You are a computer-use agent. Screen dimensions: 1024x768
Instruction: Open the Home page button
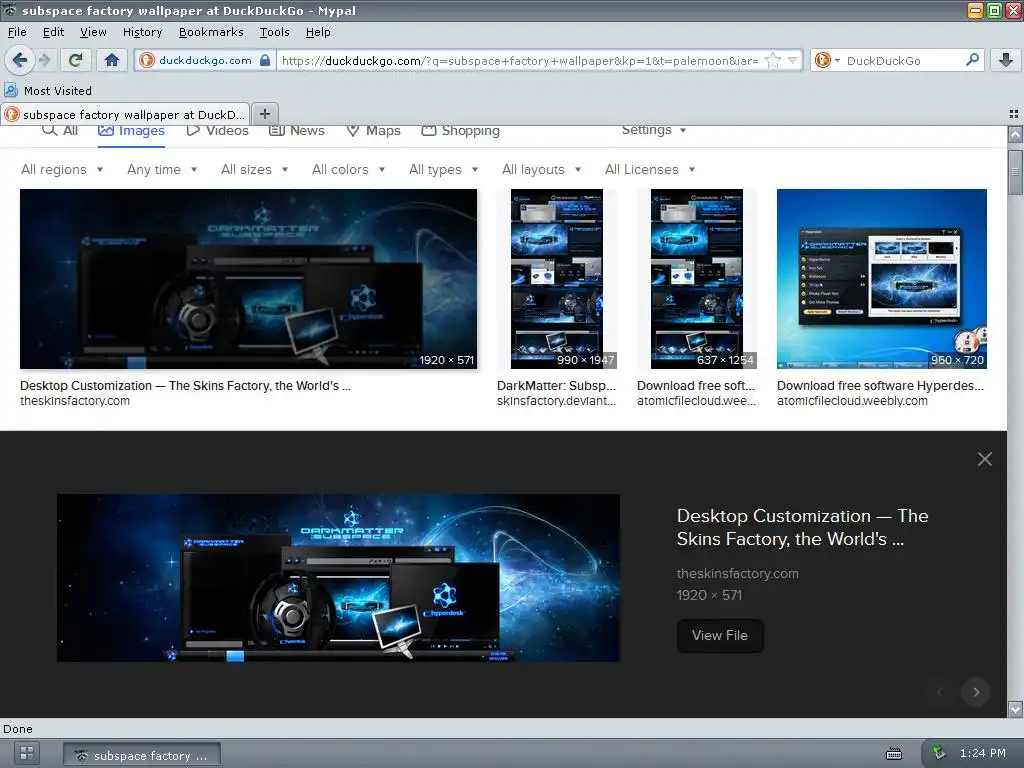click(112, 60)
